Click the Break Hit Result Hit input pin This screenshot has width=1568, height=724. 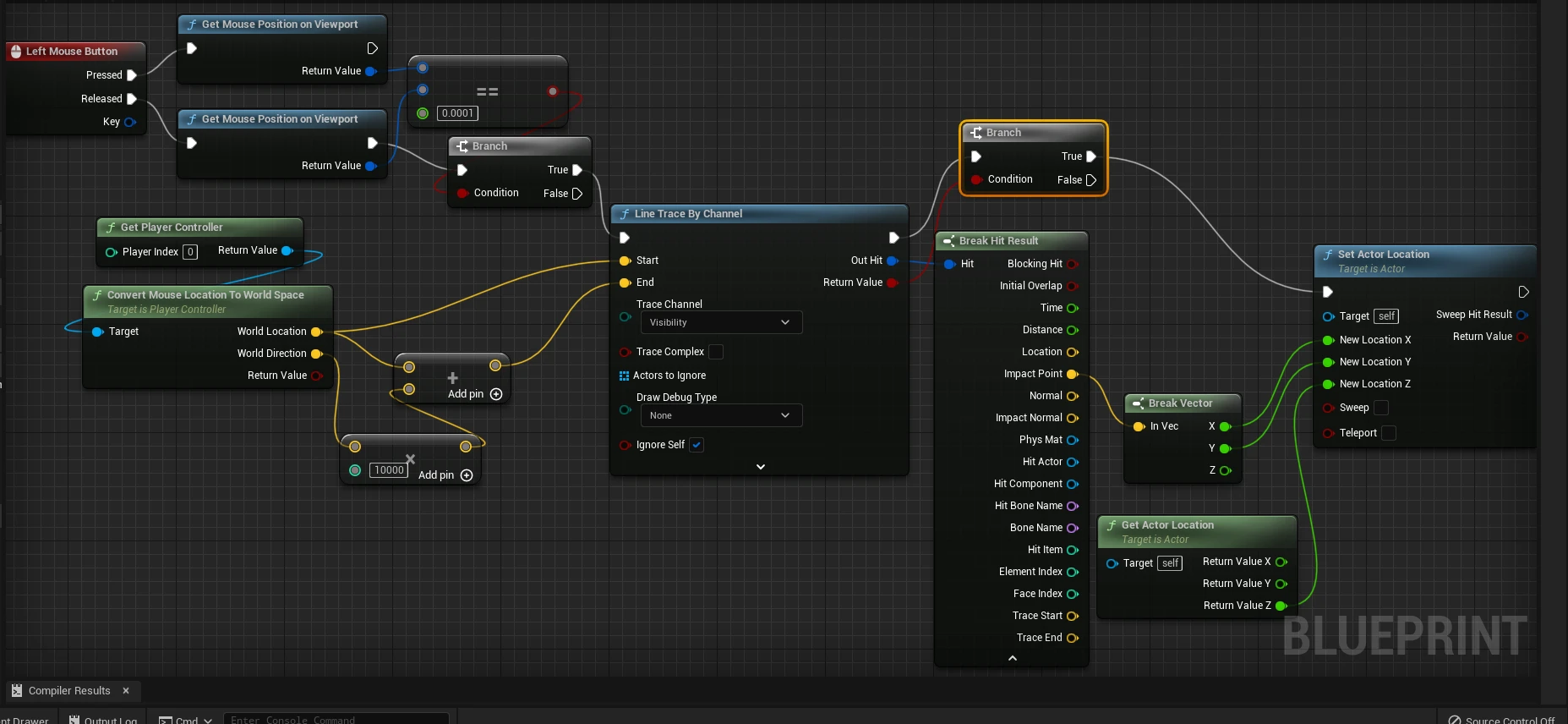tap(950, 264)
